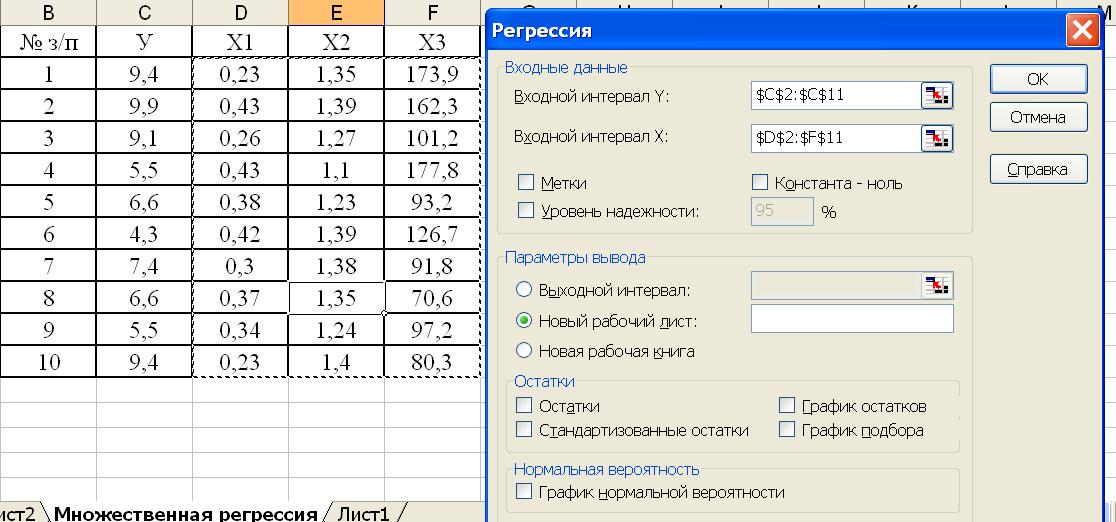Select cell with value 0,38

240,202
